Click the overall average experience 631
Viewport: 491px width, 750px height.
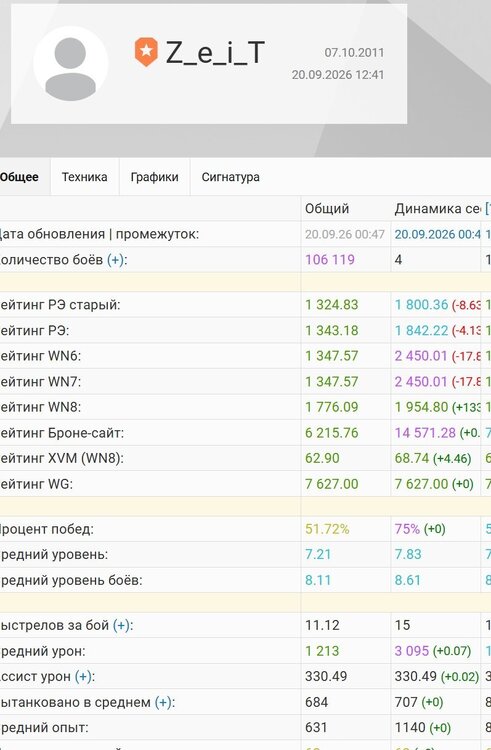coord(316,728)
